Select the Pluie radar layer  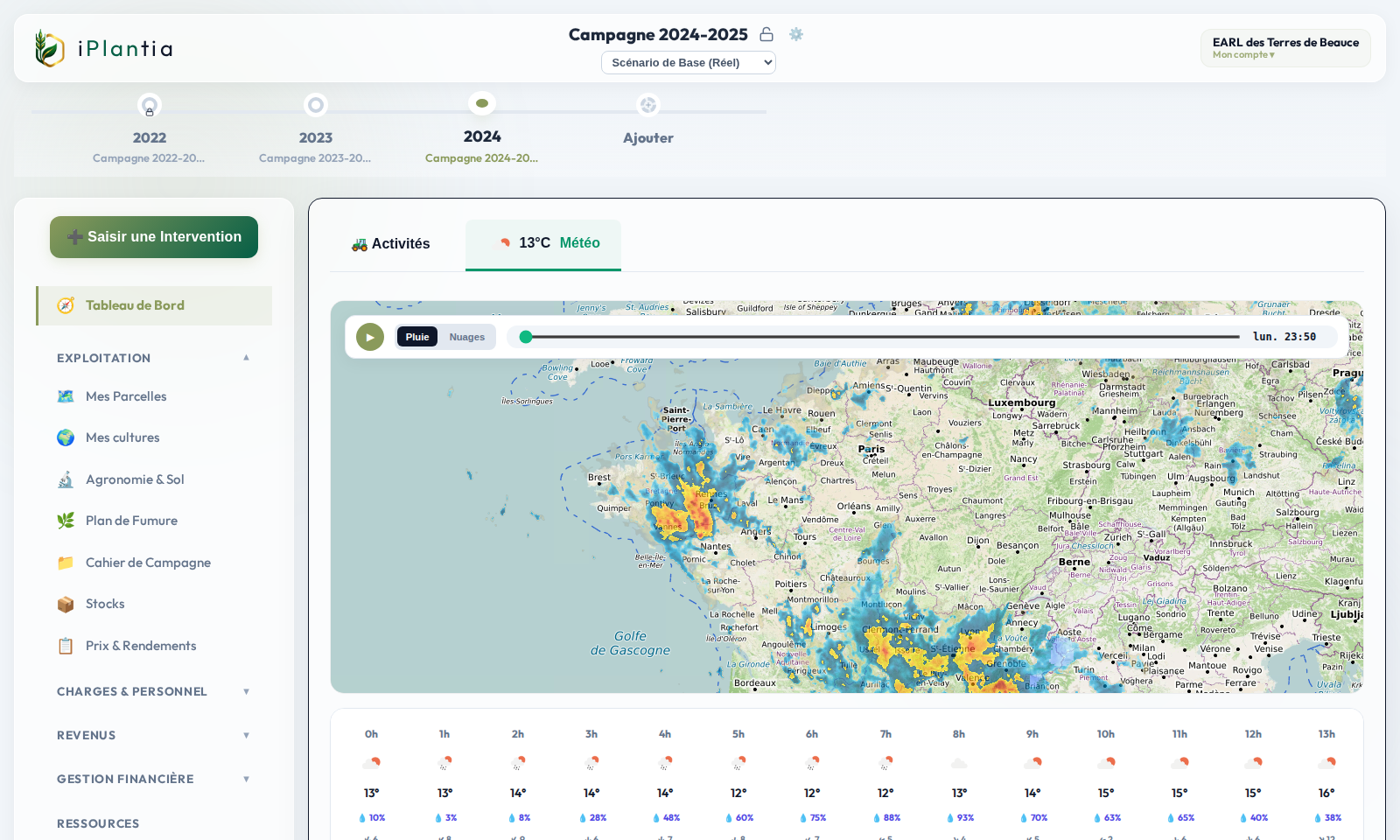pyautogui.click(x=417, y=337)
